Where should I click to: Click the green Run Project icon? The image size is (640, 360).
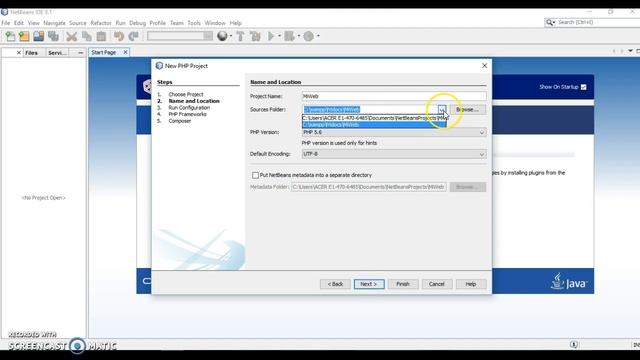pos(271,36)
